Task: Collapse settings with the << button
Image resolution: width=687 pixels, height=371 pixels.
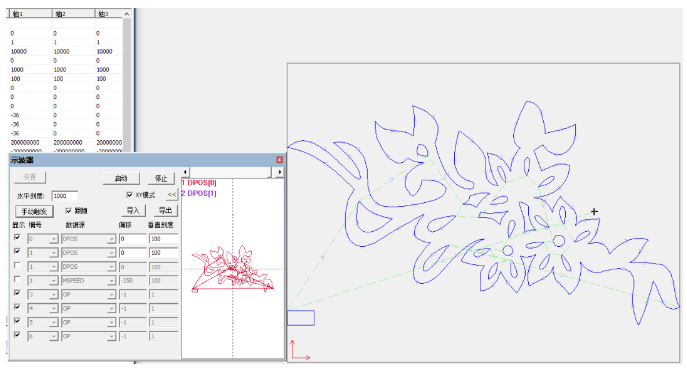Action: [172, 194]
